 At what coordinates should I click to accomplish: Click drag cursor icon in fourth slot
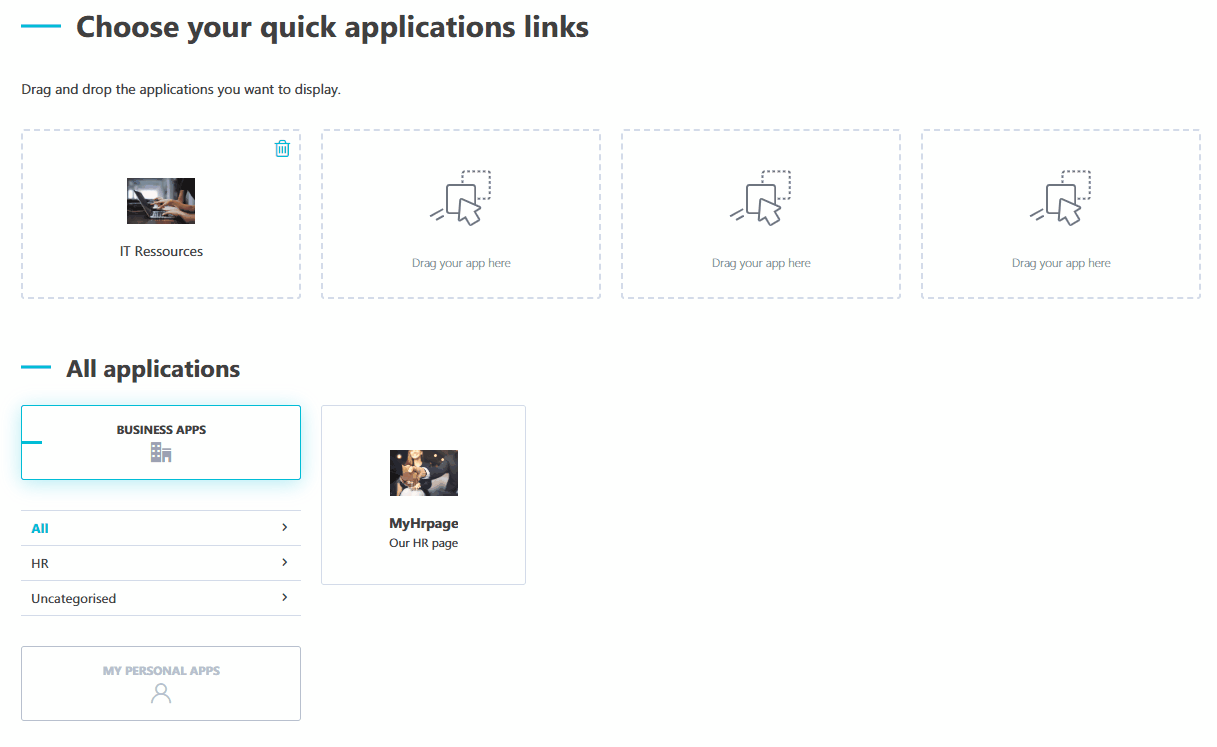[1061, 198]
